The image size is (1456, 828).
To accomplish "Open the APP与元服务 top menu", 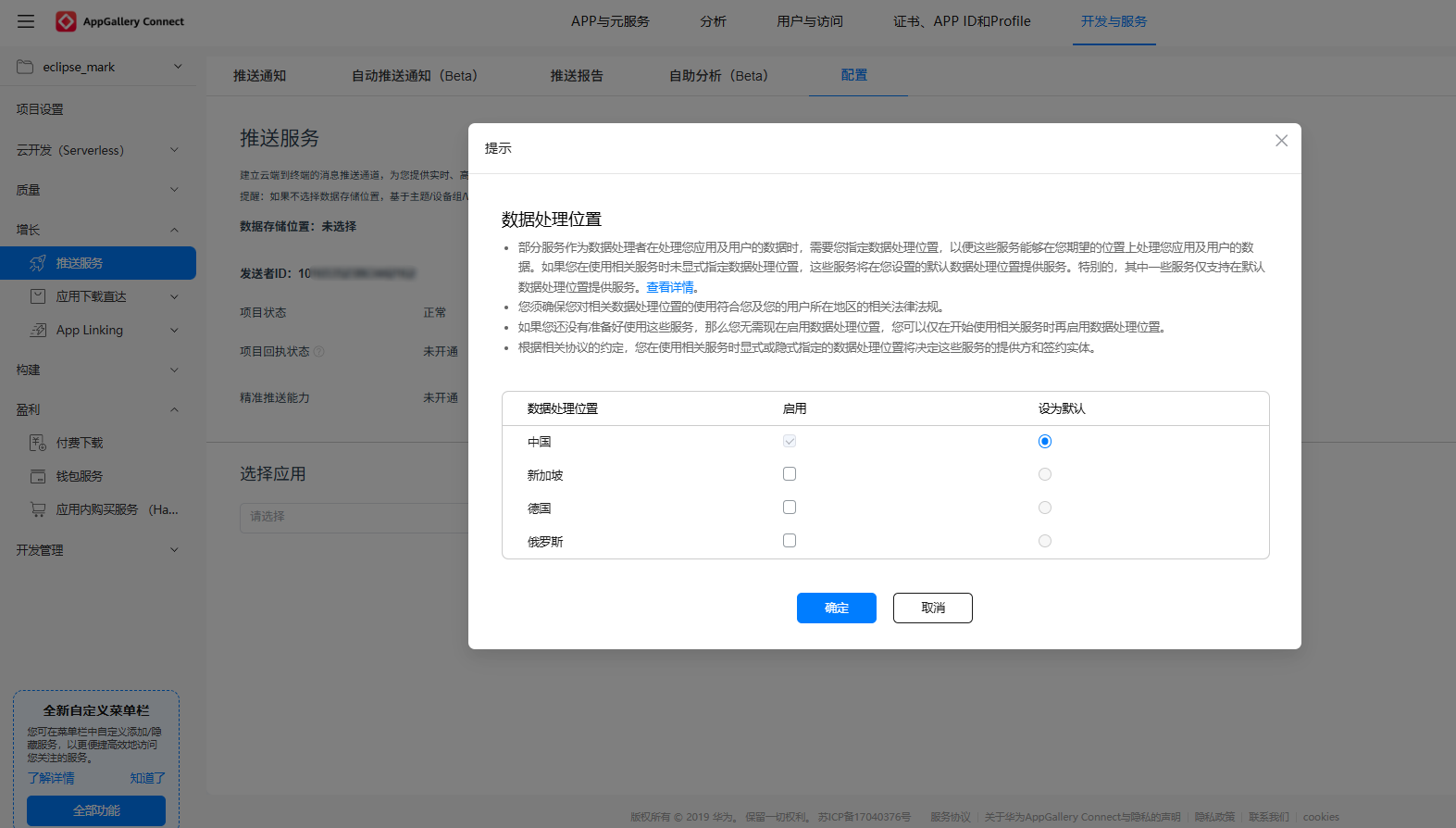I will [x=610, y=21].
